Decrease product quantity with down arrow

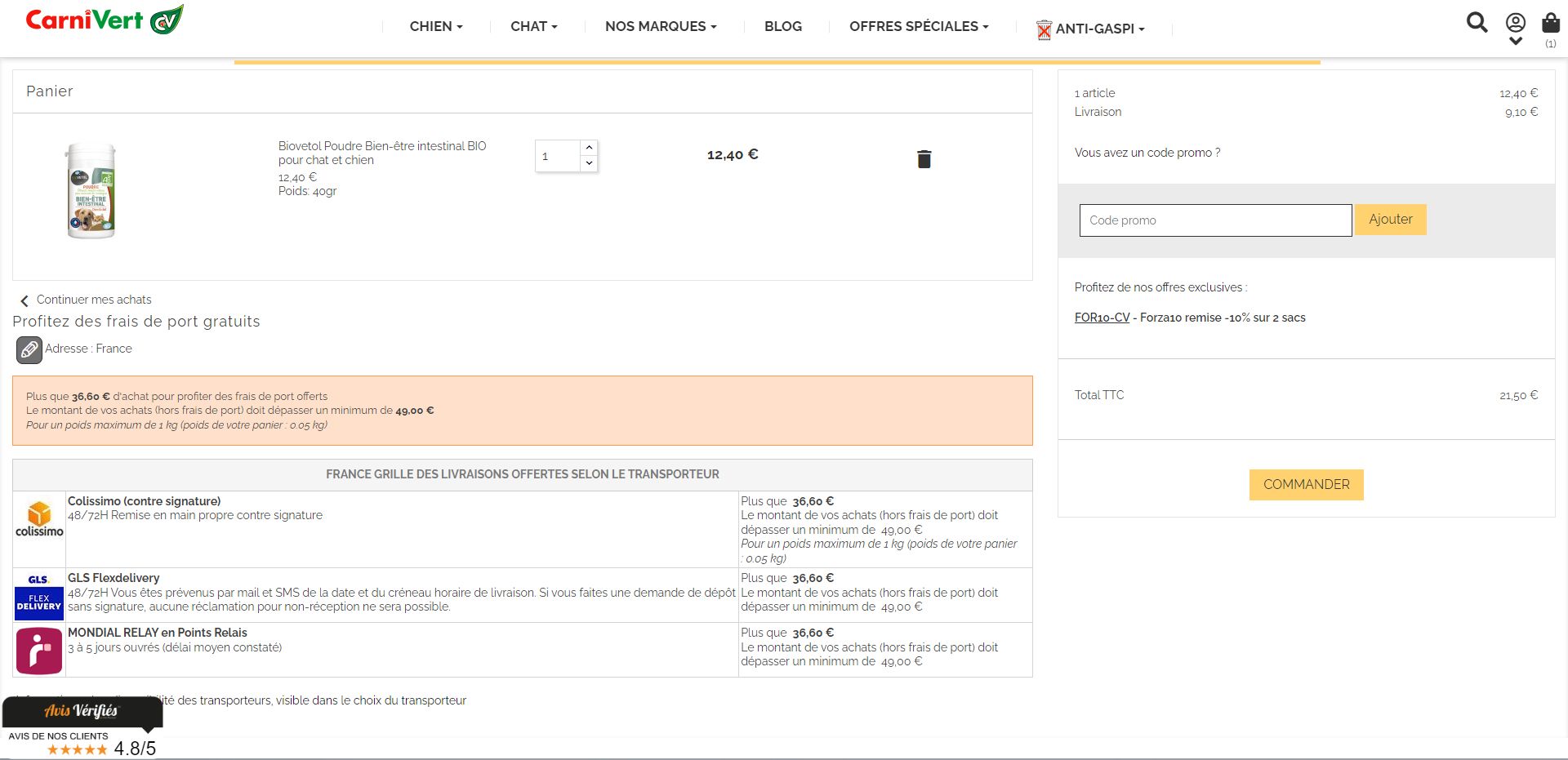point(589,163)
